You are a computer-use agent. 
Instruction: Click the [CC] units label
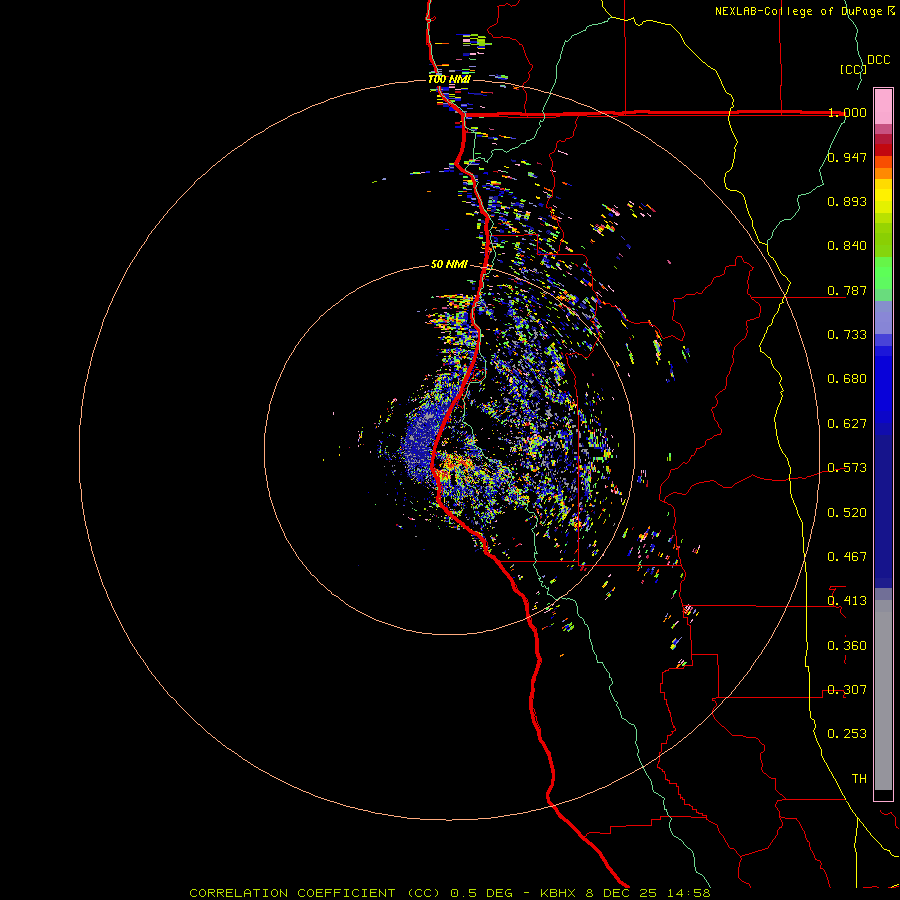click(x=852, y=69)
